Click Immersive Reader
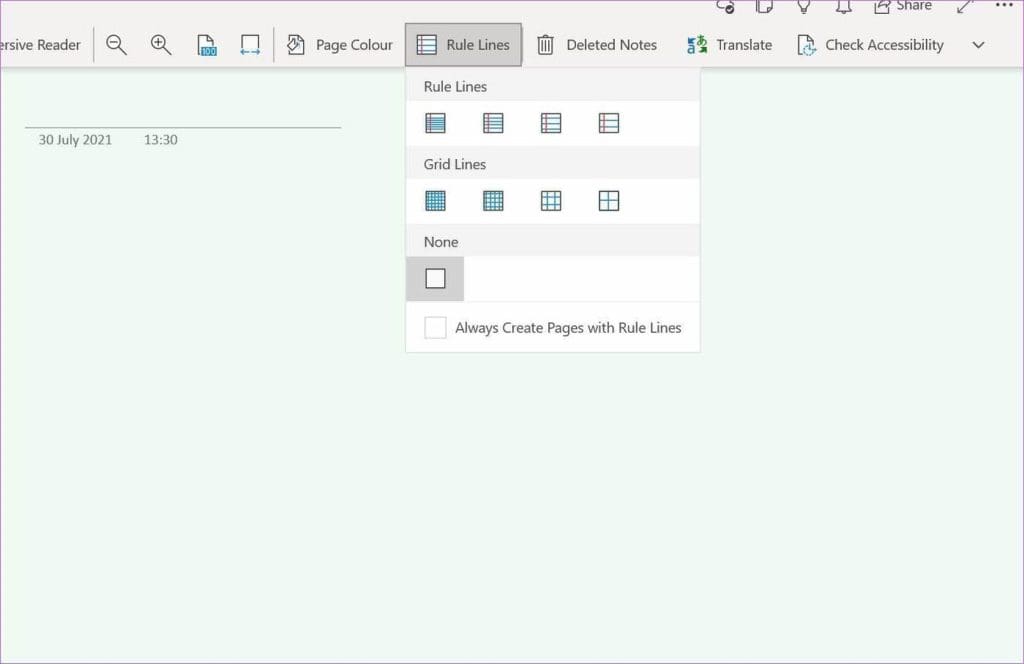Screen dimensions: 1024x664 (x=40, y=44)
